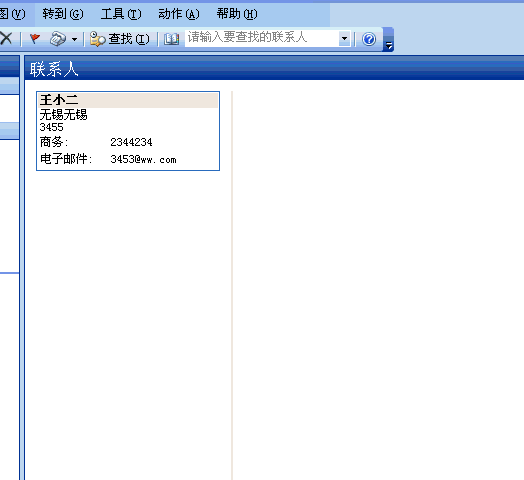This screenshot has width=524, height=480.
Task: Select the 王小二 contact card header
Action: [x=128, y=100]
